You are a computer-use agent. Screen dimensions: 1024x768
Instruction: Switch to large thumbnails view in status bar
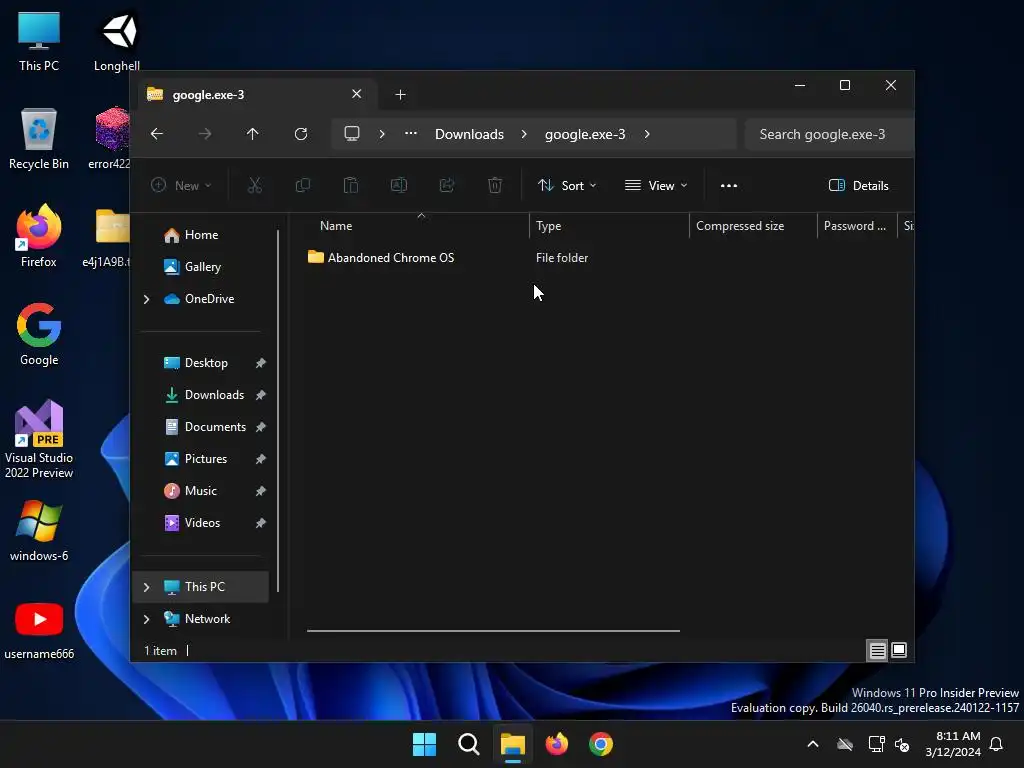899,650
